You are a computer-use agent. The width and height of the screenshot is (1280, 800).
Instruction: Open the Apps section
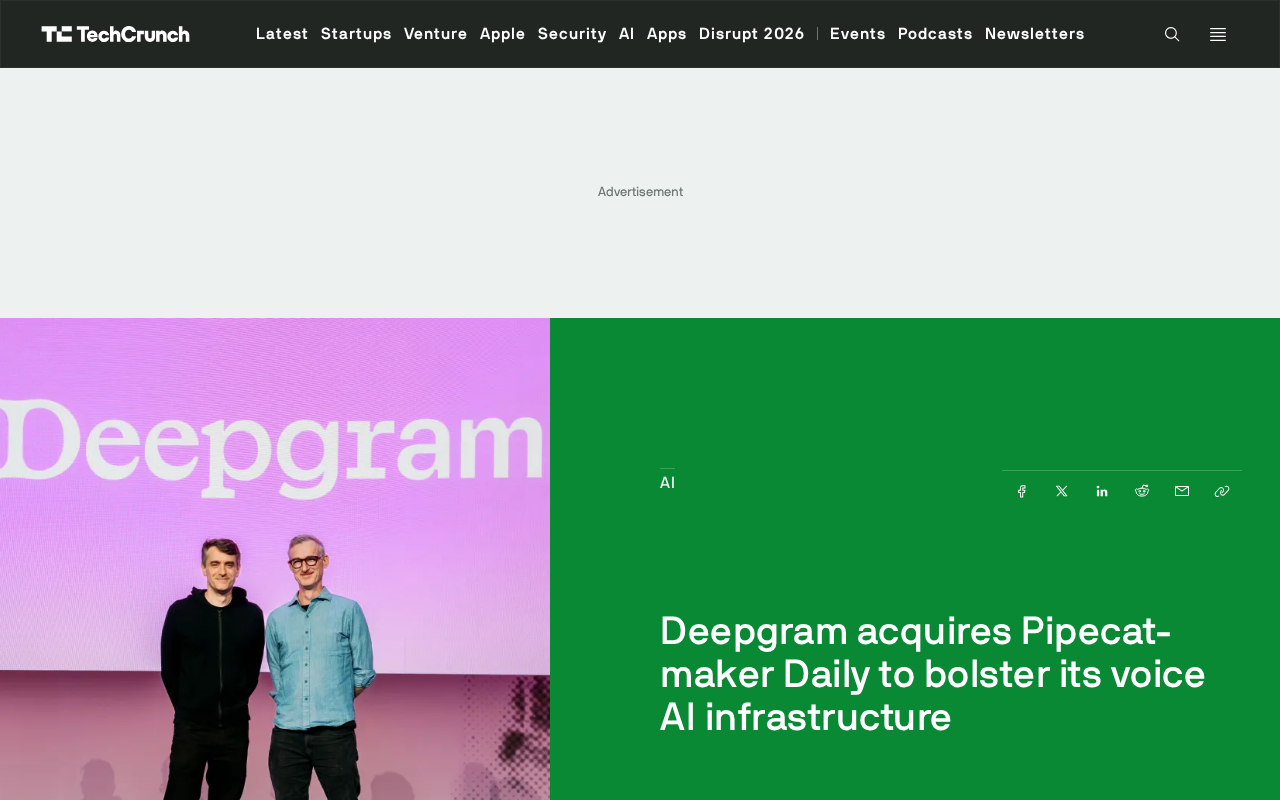667,34
